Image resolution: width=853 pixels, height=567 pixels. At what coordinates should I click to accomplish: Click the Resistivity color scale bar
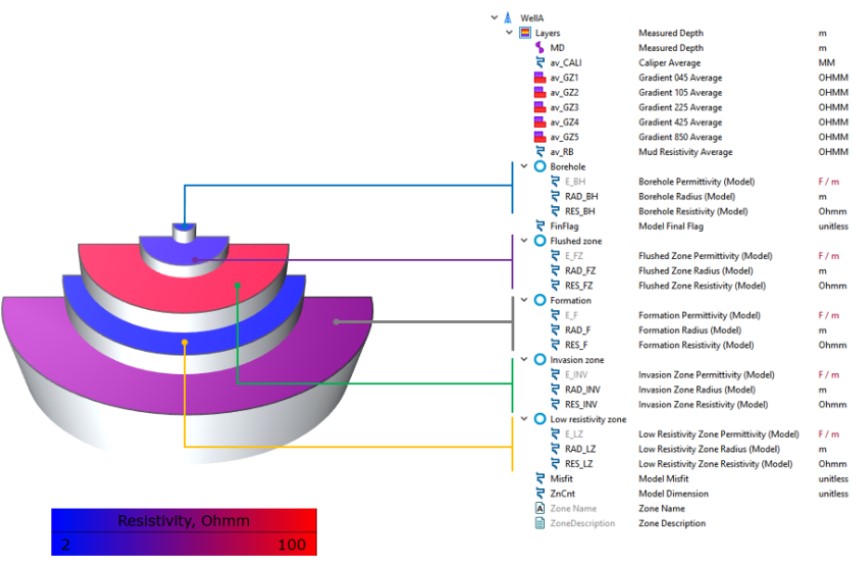click(x=184, y=531)
